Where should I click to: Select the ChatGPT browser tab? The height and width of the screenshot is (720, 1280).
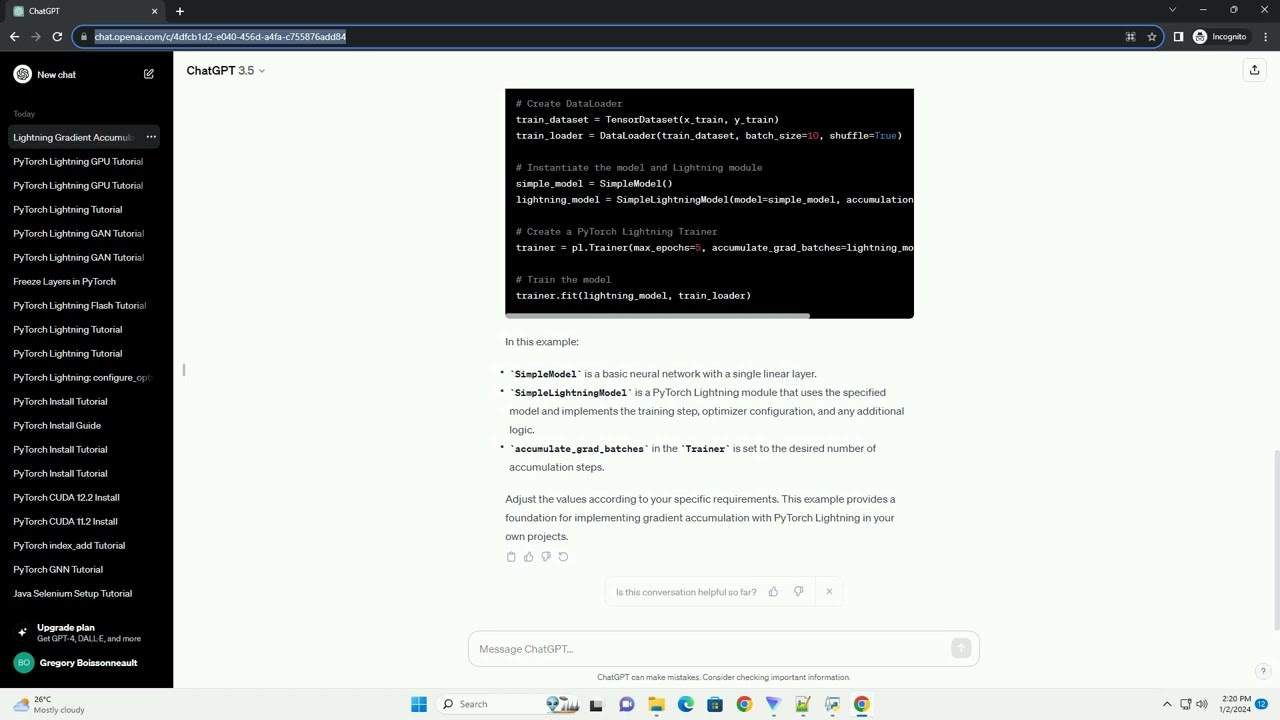click(84, 11)
